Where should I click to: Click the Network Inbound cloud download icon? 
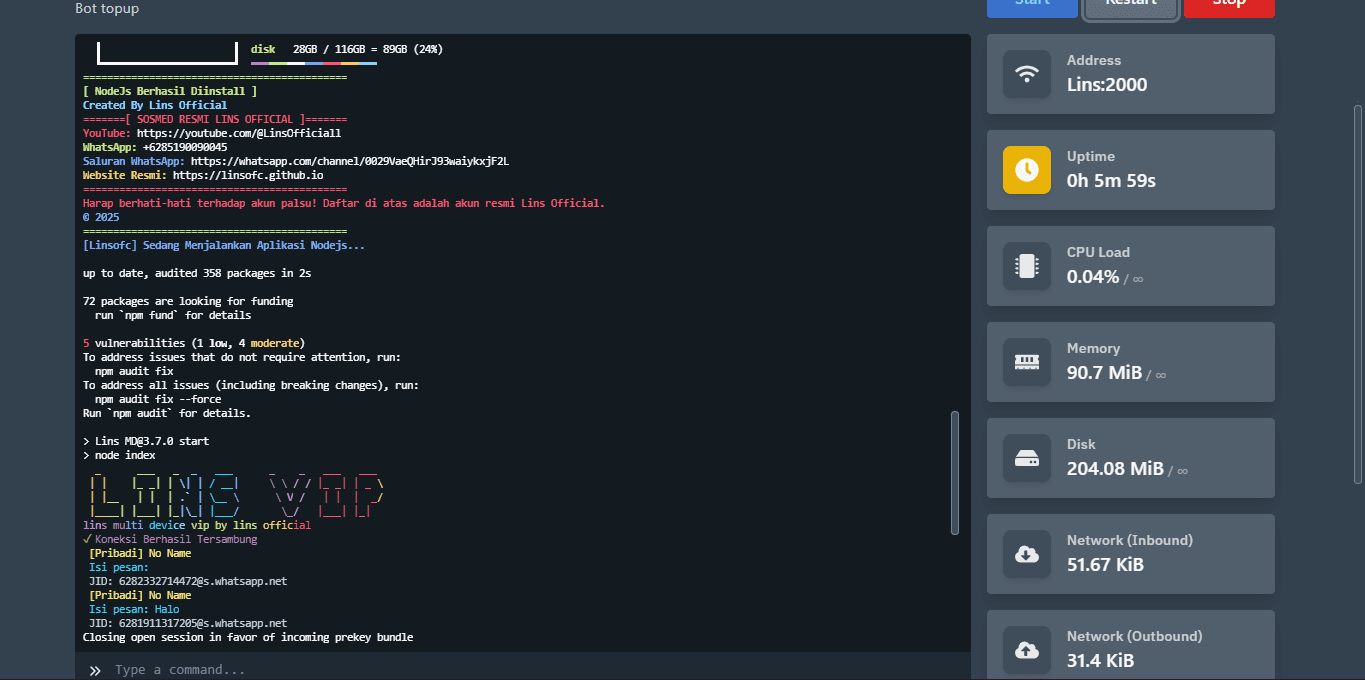click(1027, 554)
